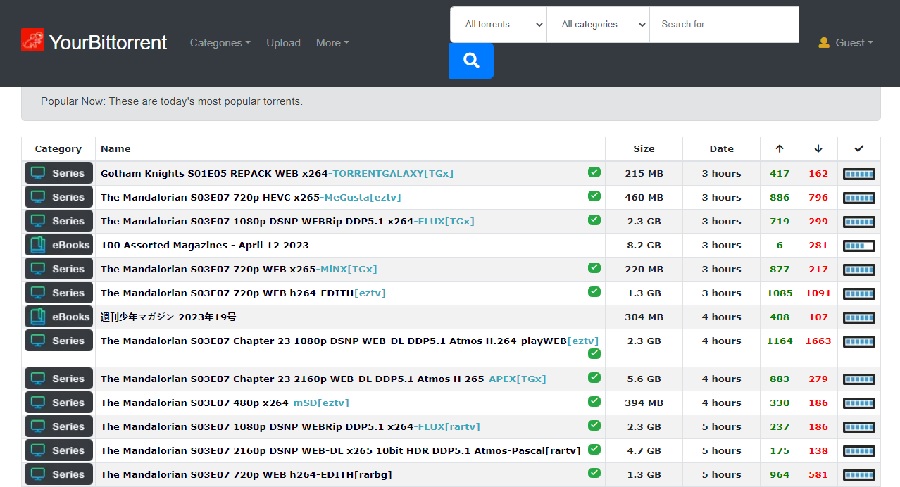Expand the Categories menu in navbar

(220, 42)
